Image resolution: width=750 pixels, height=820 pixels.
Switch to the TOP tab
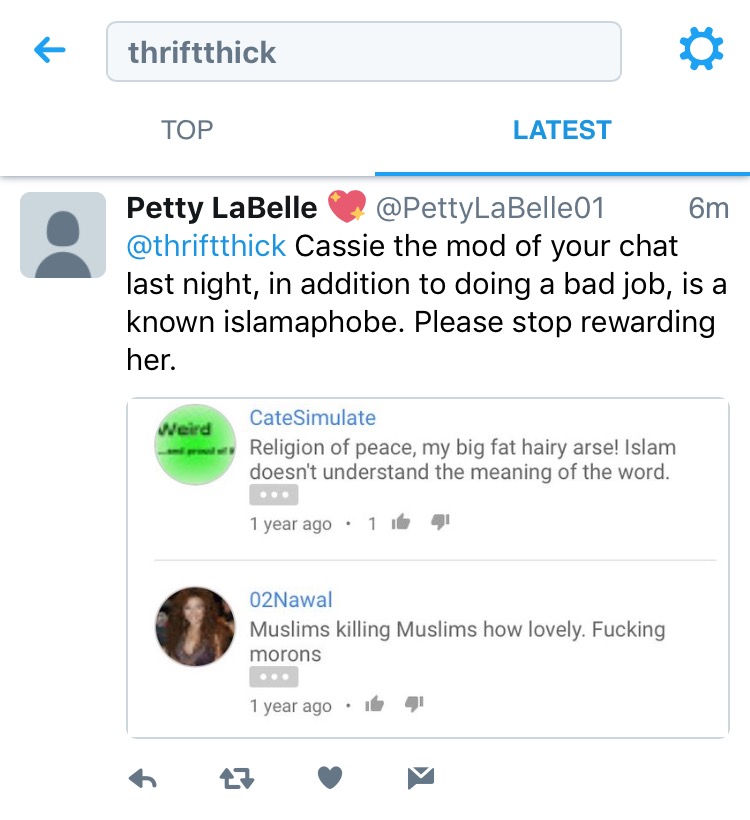pyautogui.click(x=187, y=130)
